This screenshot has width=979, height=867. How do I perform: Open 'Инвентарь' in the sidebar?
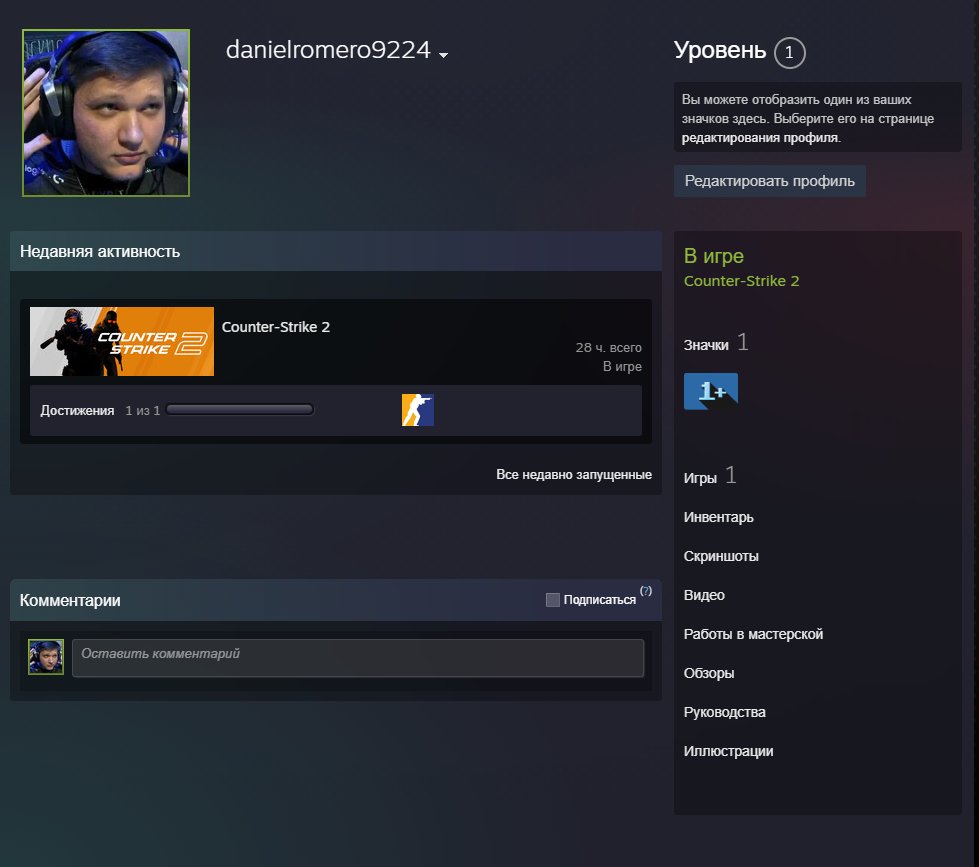click(718, 517)
